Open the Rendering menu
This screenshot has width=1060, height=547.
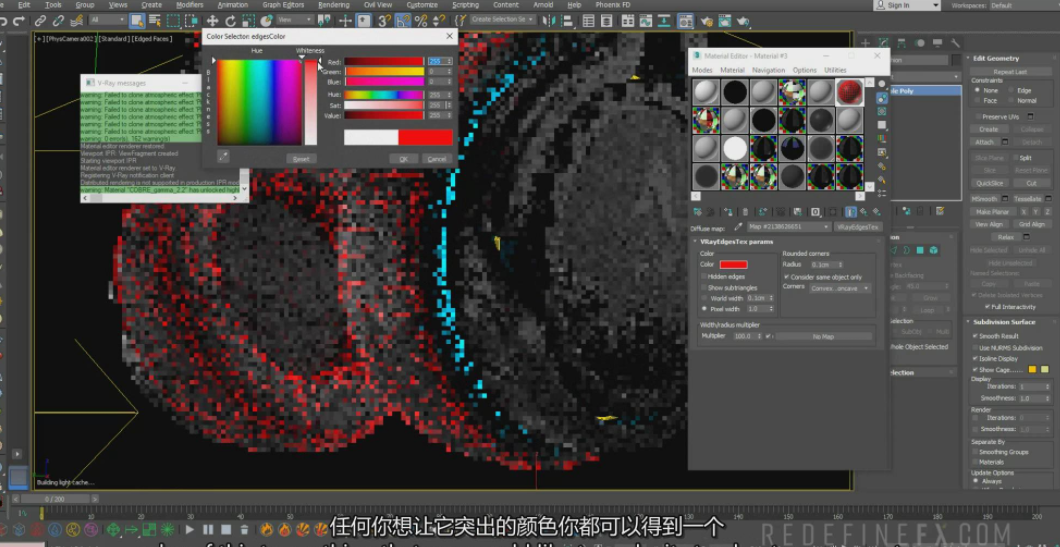pos(334,5)
